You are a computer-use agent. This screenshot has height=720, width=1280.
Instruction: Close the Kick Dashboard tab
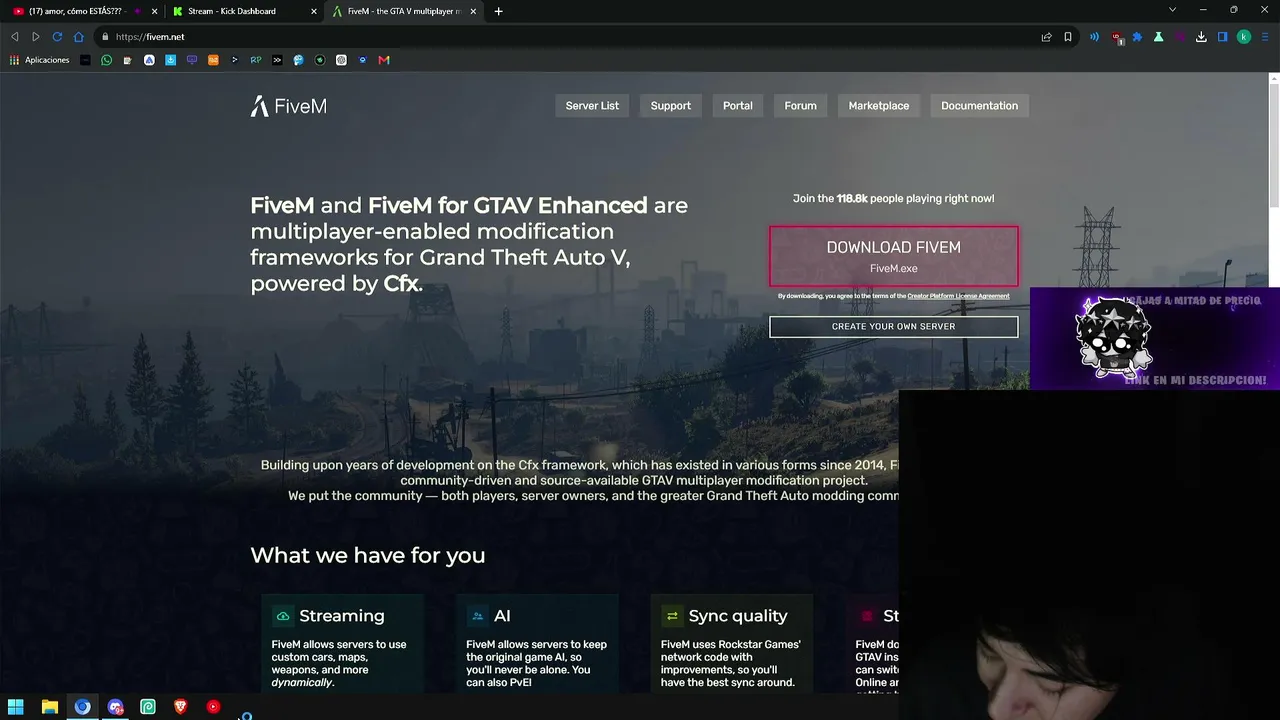point(314,11)
